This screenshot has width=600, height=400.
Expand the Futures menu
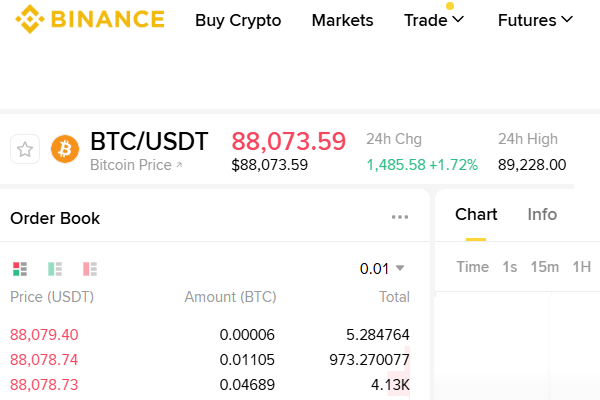(535, 20)
